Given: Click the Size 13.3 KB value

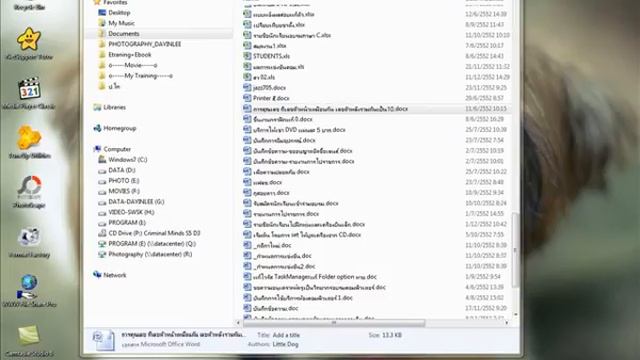Looking at the screenshot, I should click(392, 335).
